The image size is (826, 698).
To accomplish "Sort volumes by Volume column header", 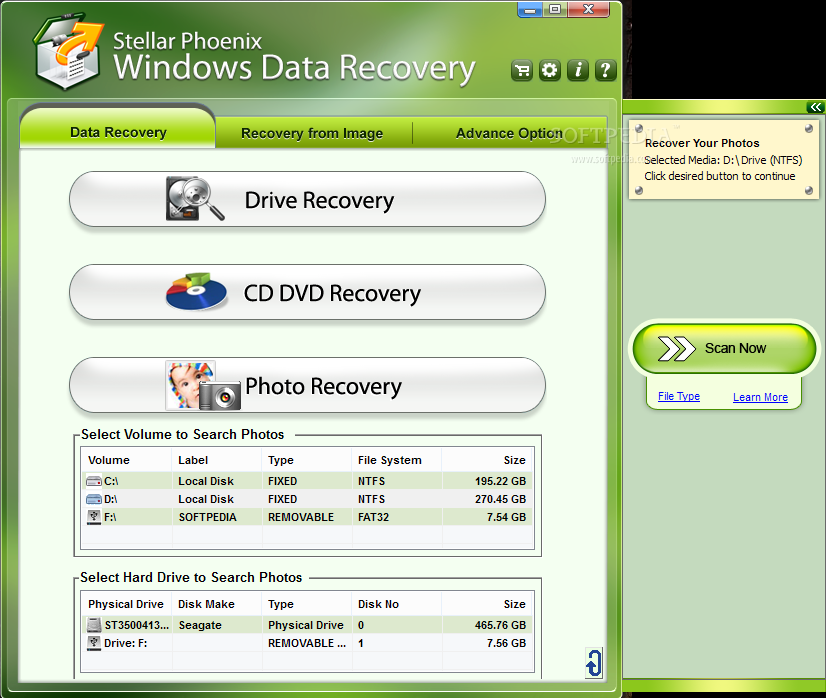I will coord(126,460).
